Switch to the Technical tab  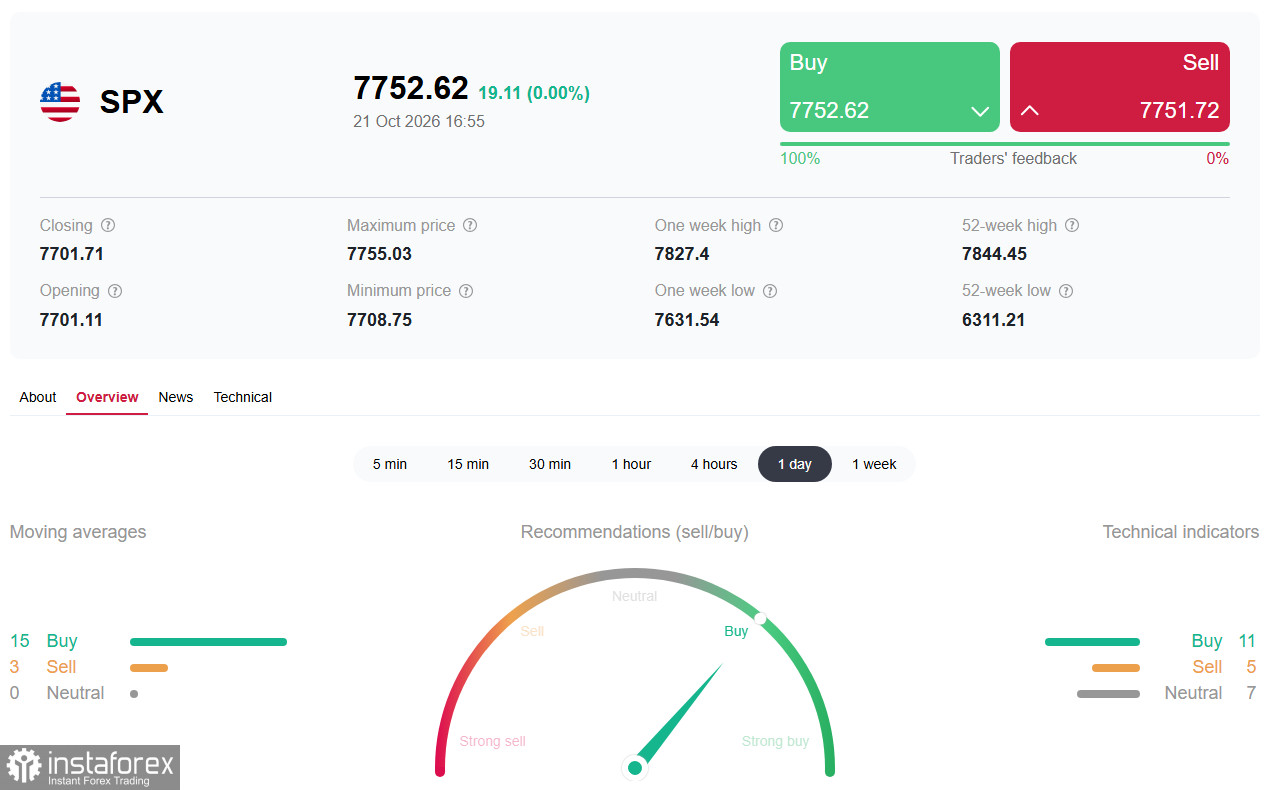243,397
